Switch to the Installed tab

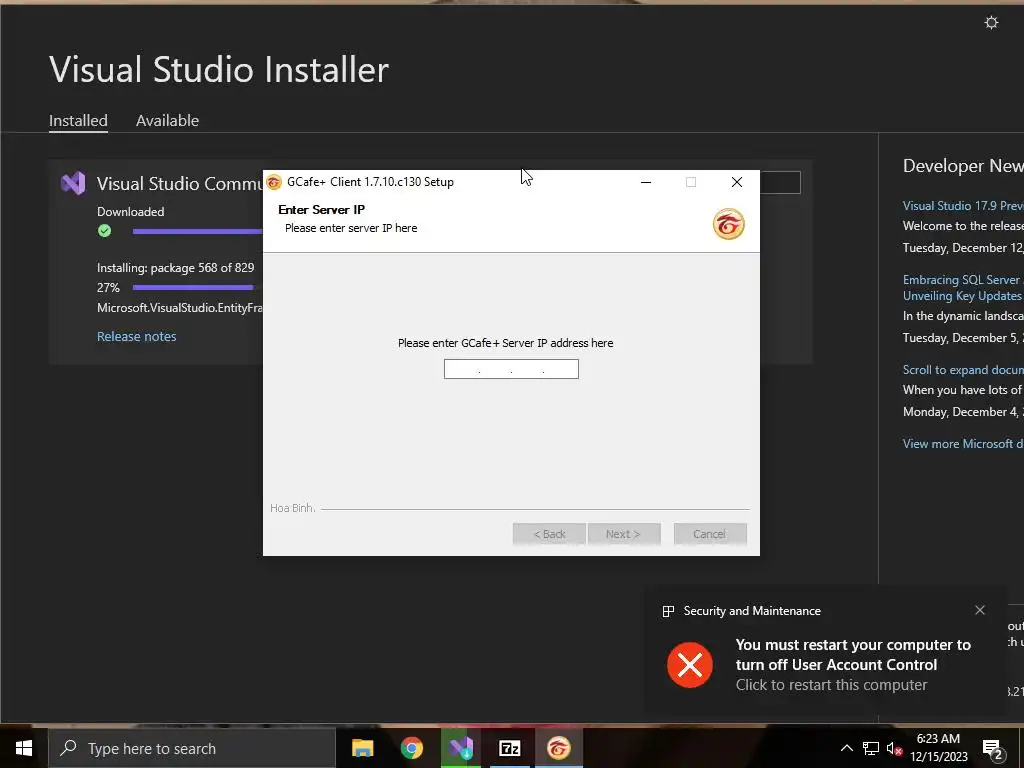(x=78, y=121)
